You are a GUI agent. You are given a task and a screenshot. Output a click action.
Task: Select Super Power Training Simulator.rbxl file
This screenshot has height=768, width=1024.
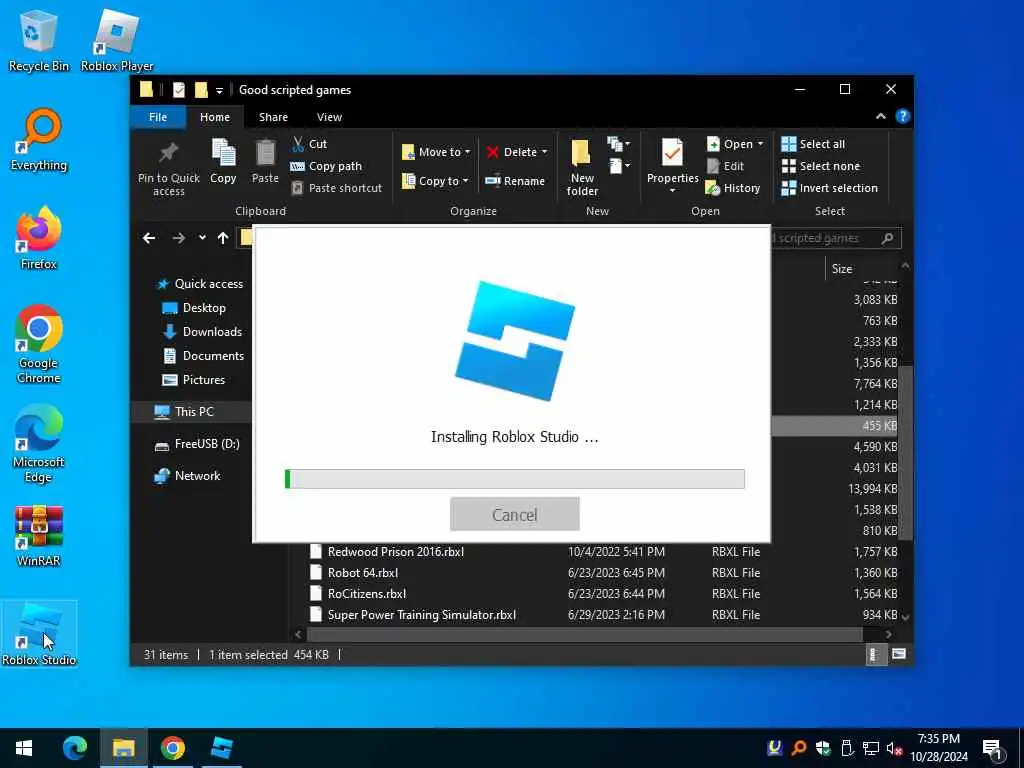412,615
